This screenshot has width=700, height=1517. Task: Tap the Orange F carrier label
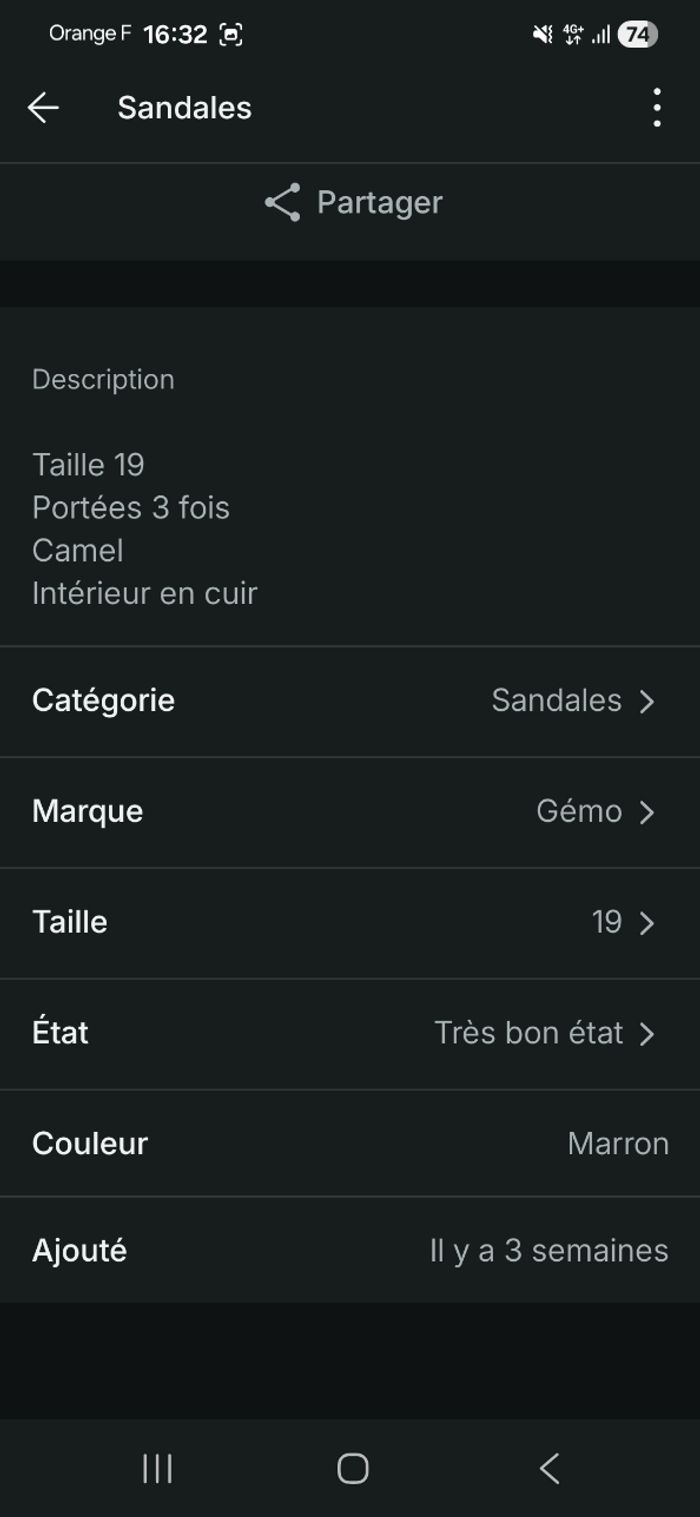point(90,32)
